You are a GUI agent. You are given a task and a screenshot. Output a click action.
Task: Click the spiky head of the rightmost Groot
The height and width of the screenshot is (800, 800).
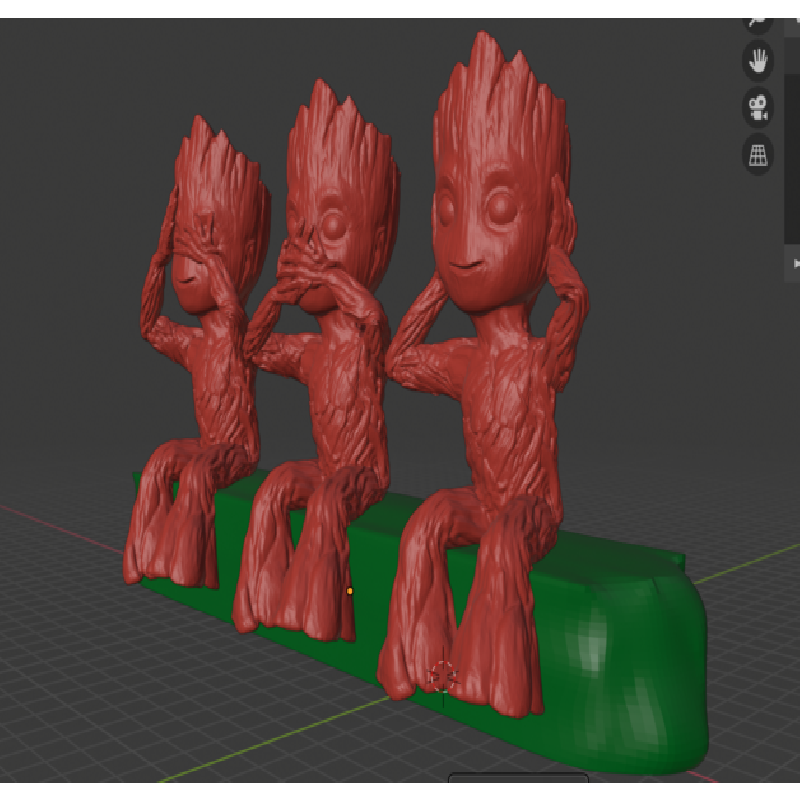495,110
